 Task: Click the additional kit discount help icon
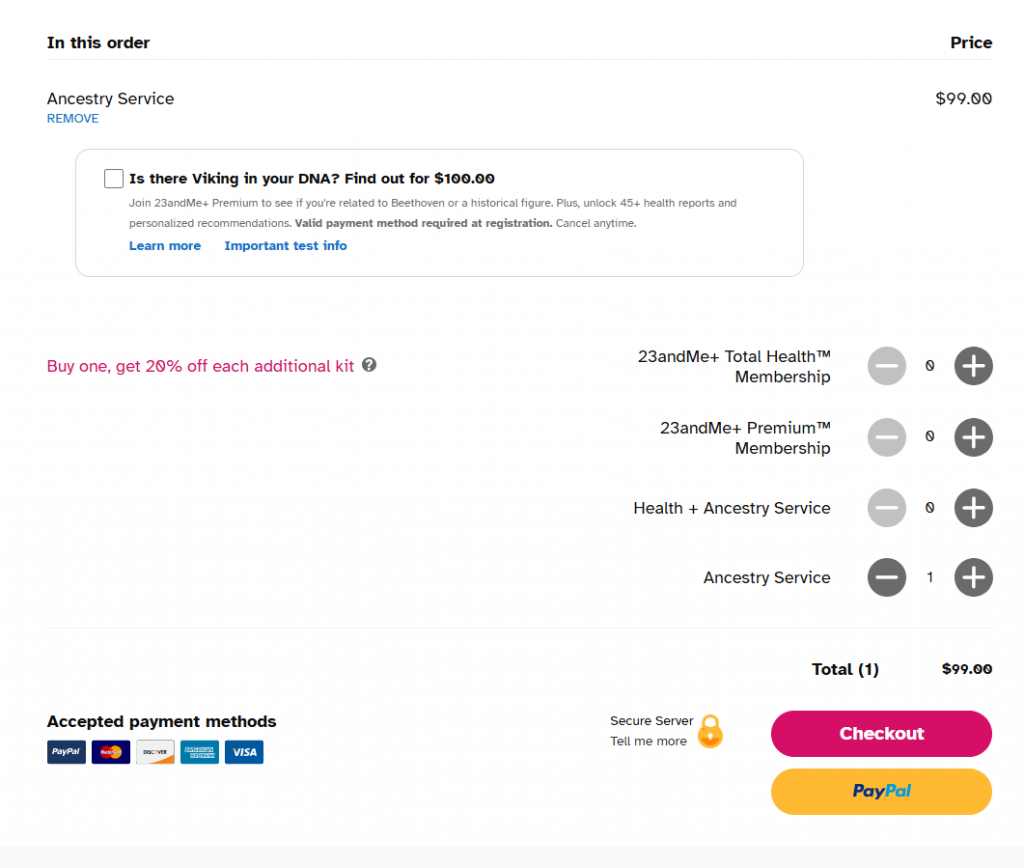pyautogui.click(x=369, y=365)
